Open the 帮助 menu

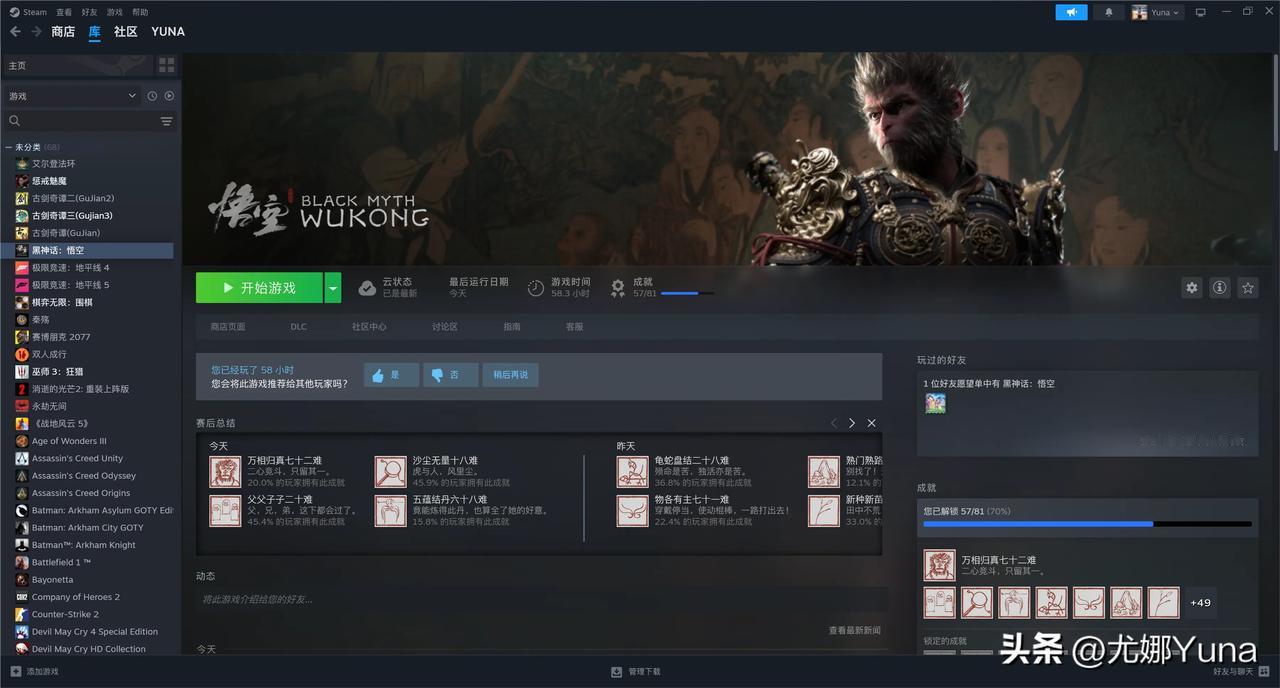140,12
